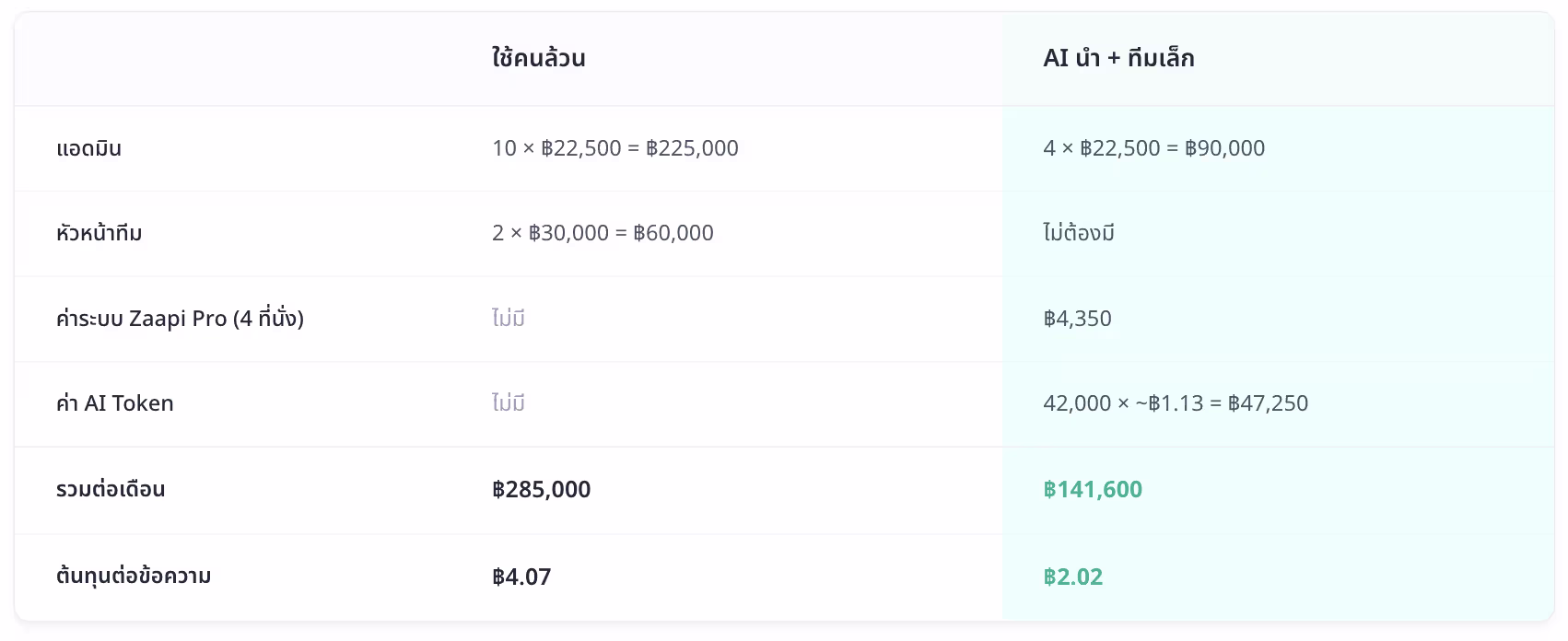
Task: Select the หัวหน้าทีม row label
Action: 99,233
